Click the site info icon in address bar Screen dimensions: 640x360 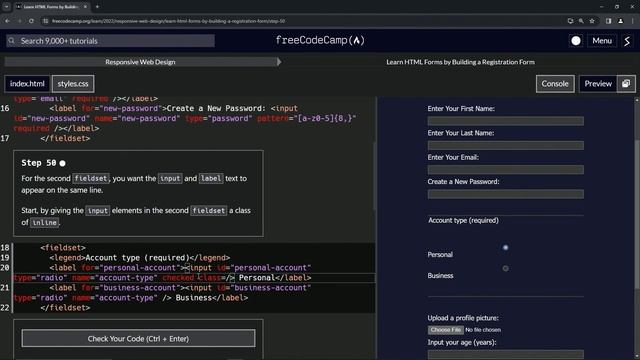(46, 21)
